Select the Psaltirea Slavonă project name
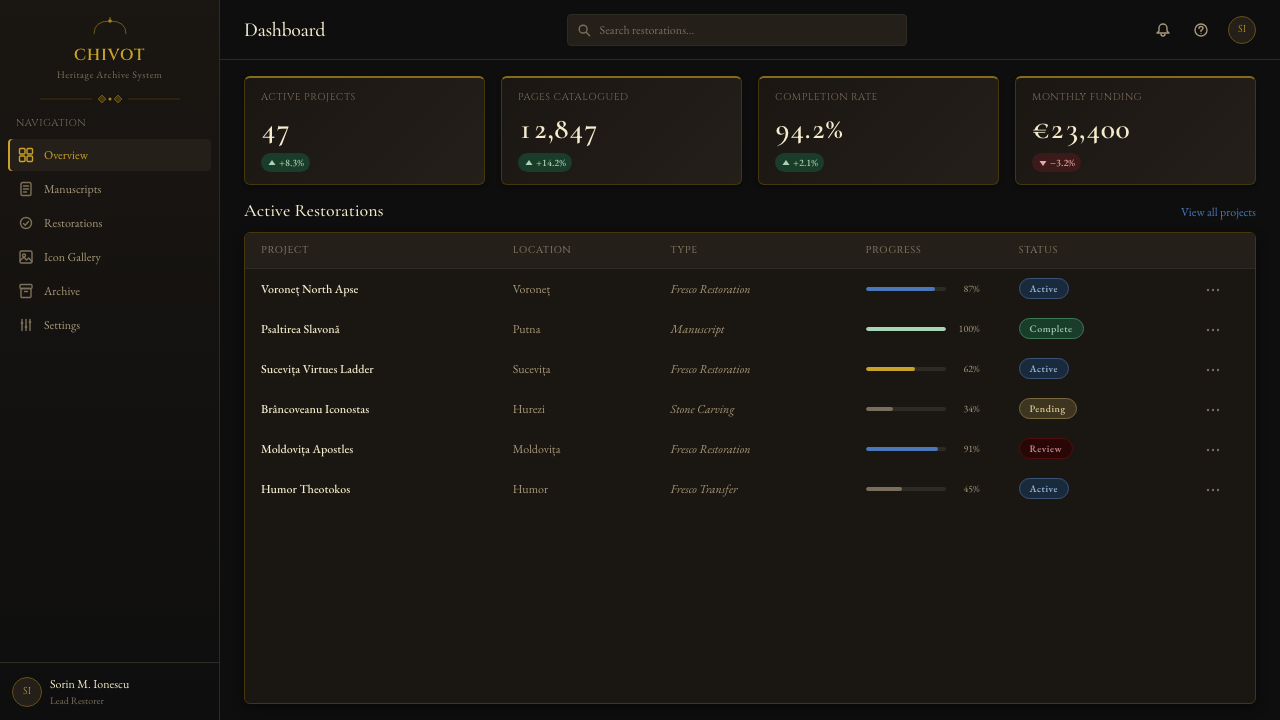The height and width of the screenshot is (720, 1280). point(301,329)
